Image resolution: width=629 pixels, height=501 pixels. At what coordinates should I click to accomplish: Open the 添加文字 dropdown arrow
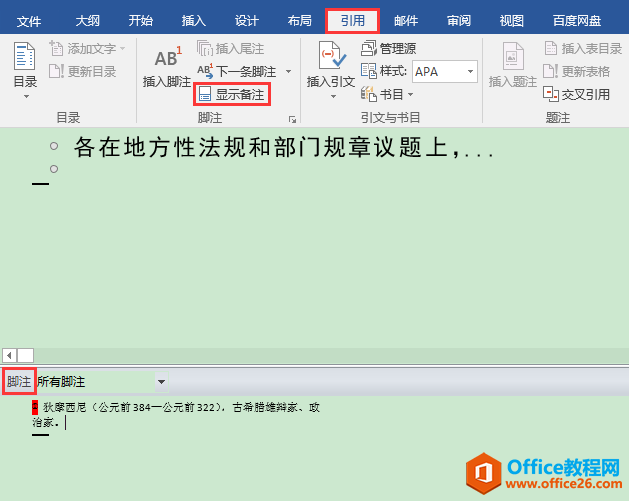[x=122, y=49]
